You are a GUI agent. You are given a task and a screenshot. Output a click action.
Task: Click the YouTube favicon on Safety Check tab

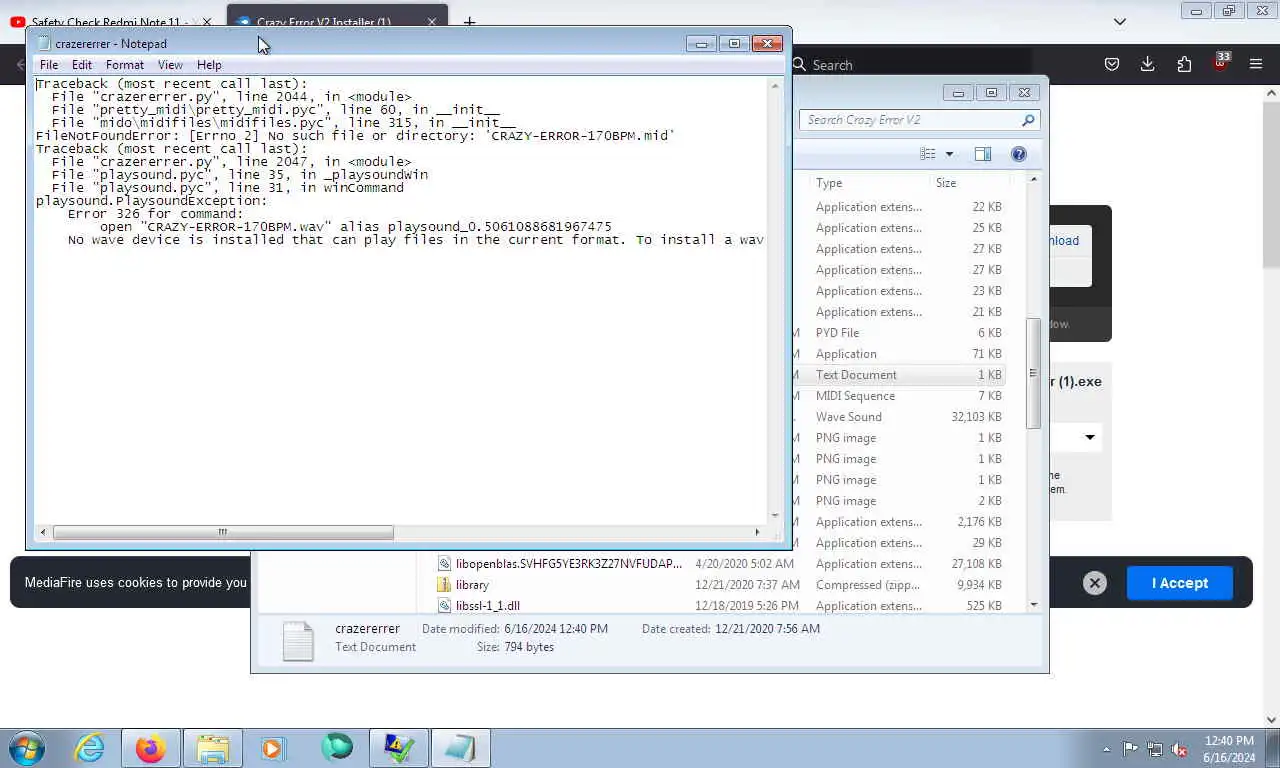pyautogui.click(x=17, y=22)
